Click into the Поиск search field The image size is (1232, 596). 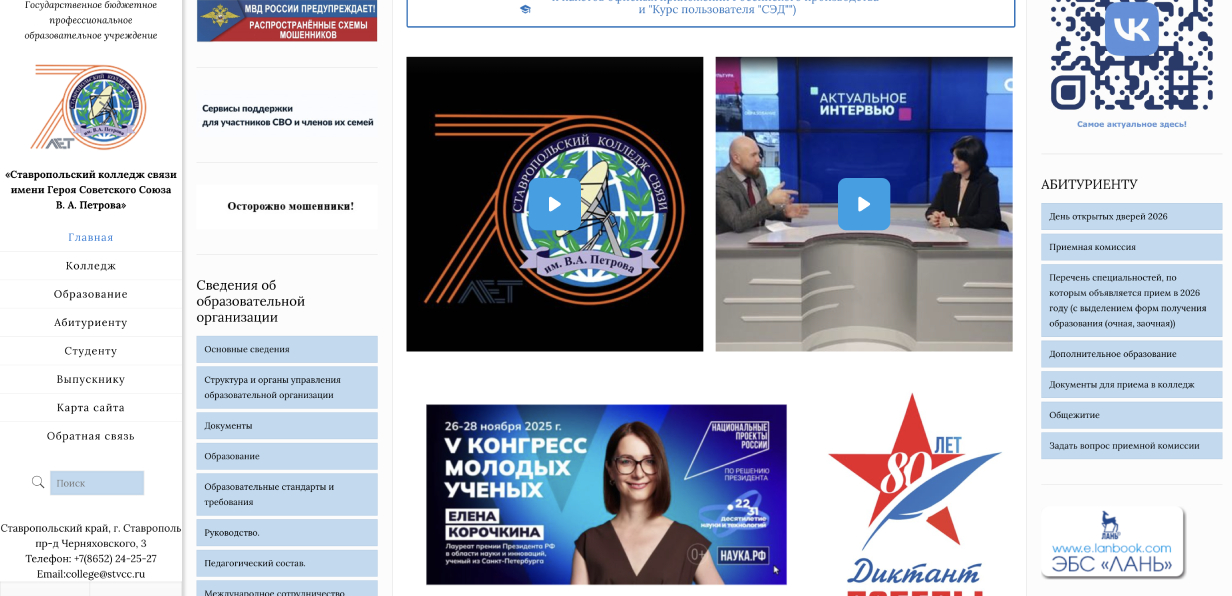97,483
